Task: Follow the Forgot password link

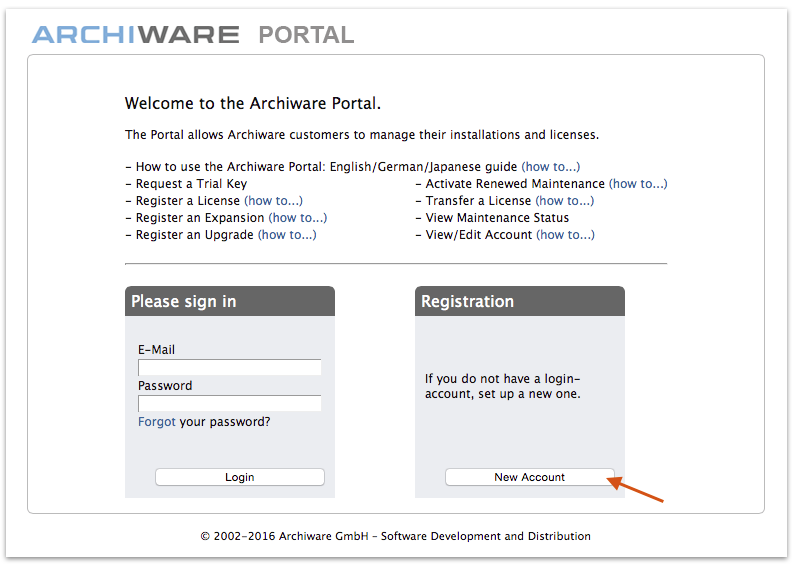Action: coord(156,422)
